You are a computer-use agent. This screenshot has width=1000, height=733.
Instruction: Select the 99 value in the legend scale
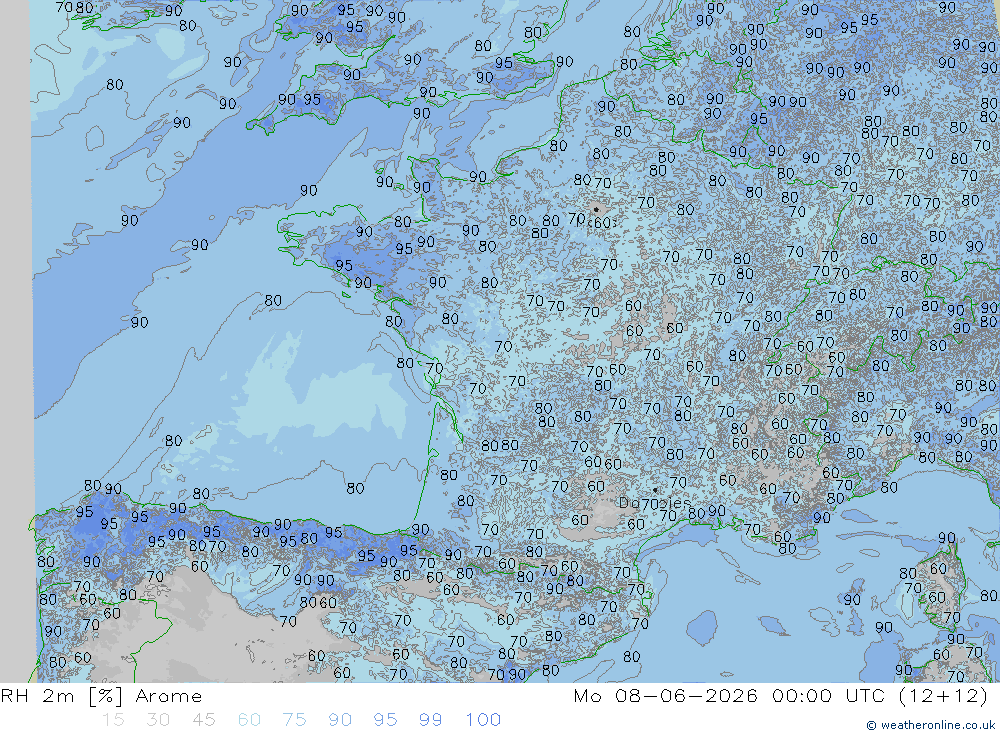(x=430, y=720)
